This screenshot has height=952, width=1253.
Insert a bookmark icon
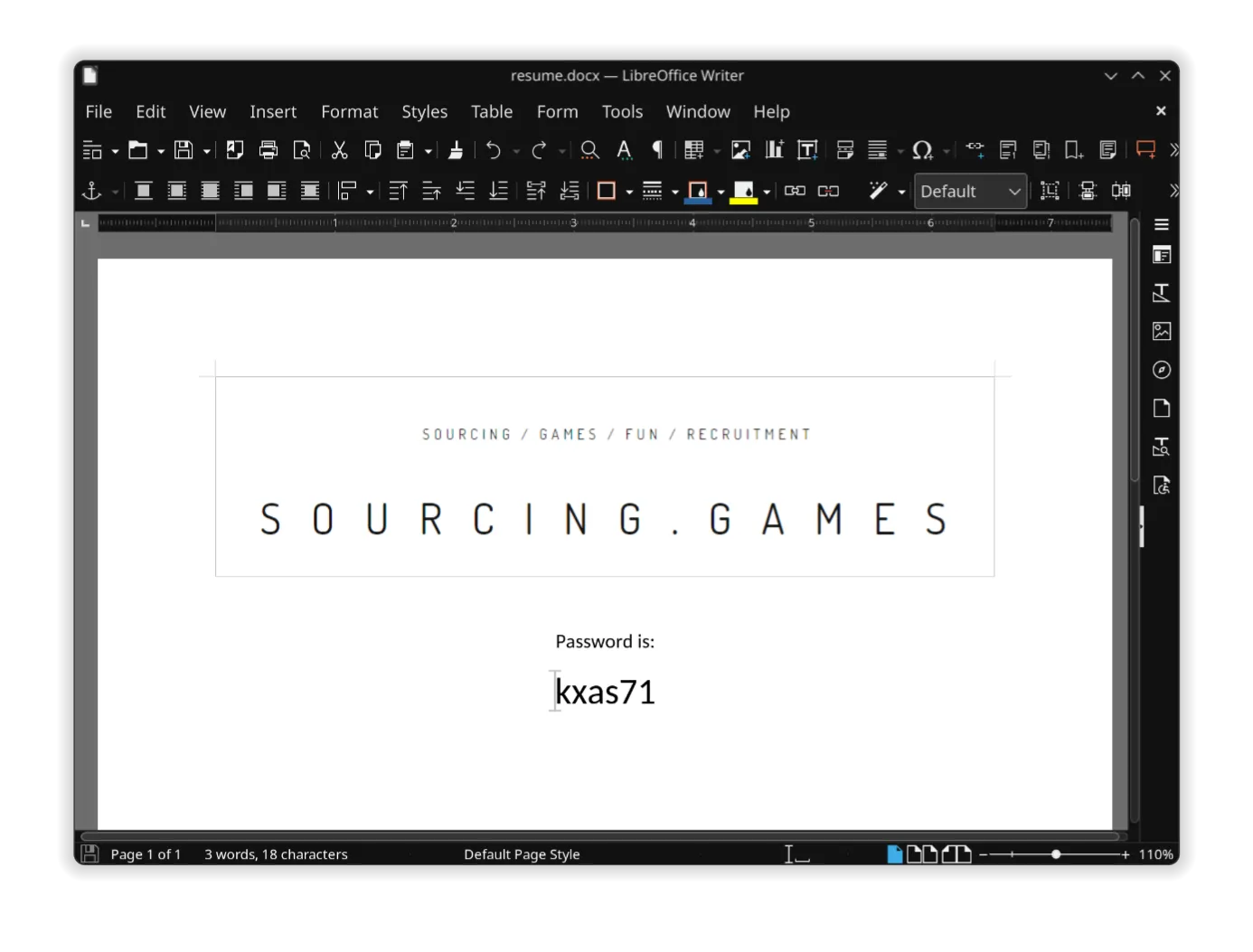(x=1074, y=150)
